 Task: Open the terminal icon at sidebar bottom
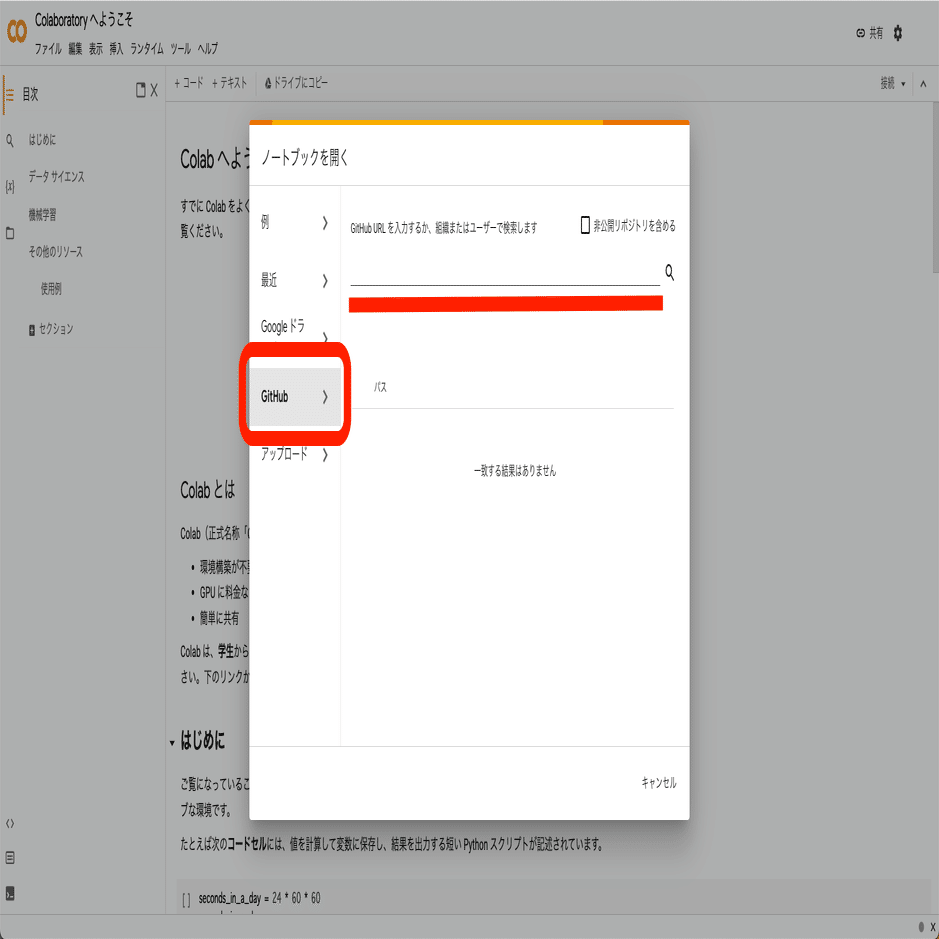(10, 893)
